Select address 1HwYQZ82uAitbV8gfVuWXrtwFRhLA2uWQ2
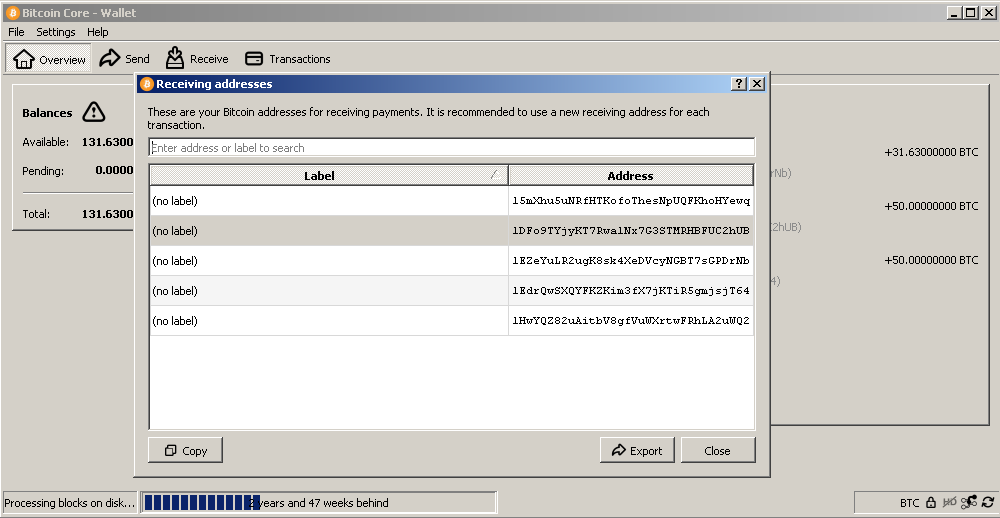1000x518 pixels. coord(631,321)
